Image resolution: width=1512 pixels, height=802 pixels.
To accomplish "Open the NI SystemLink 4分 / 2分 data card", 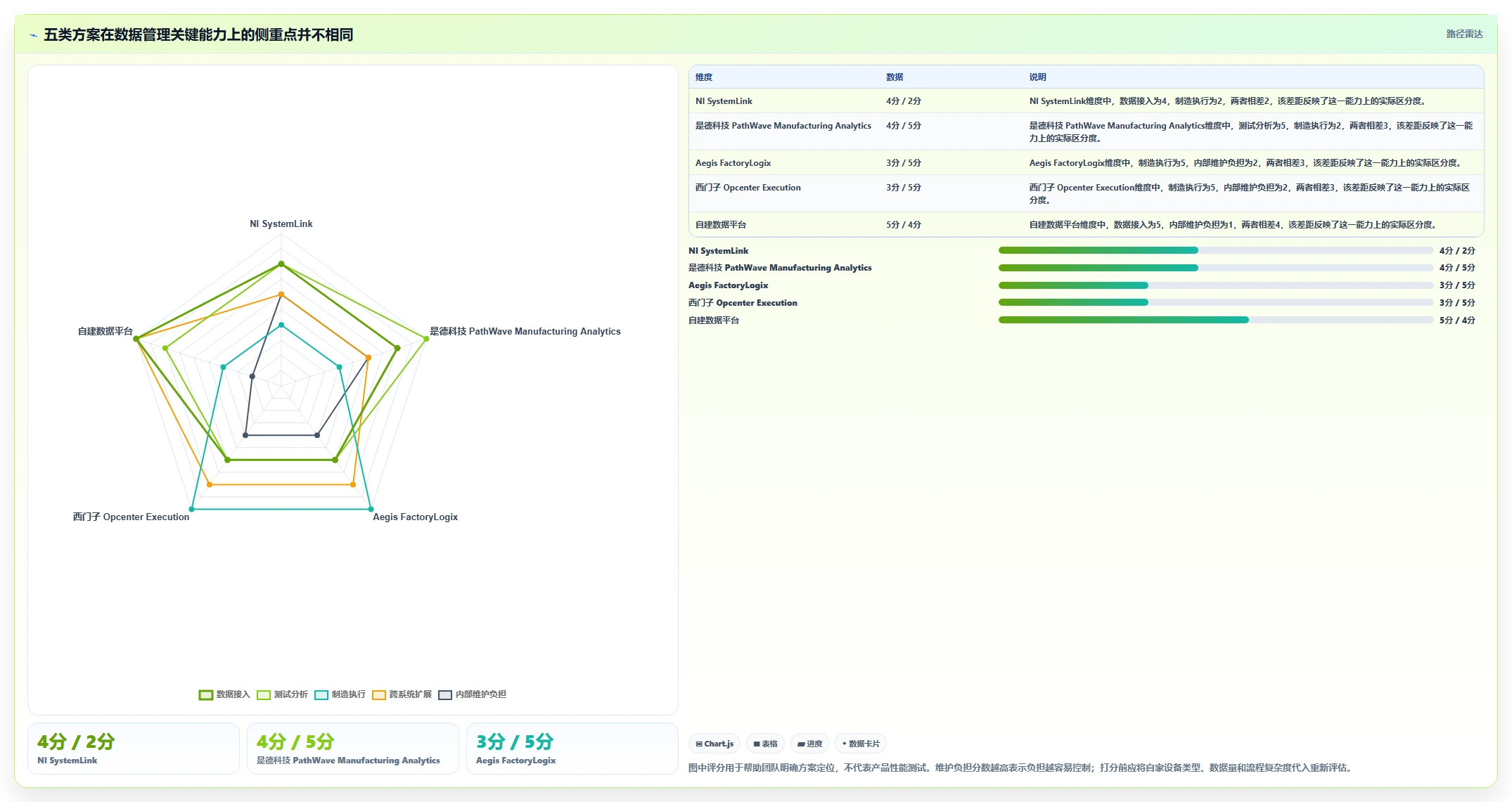I will click(x=134, y=749).
